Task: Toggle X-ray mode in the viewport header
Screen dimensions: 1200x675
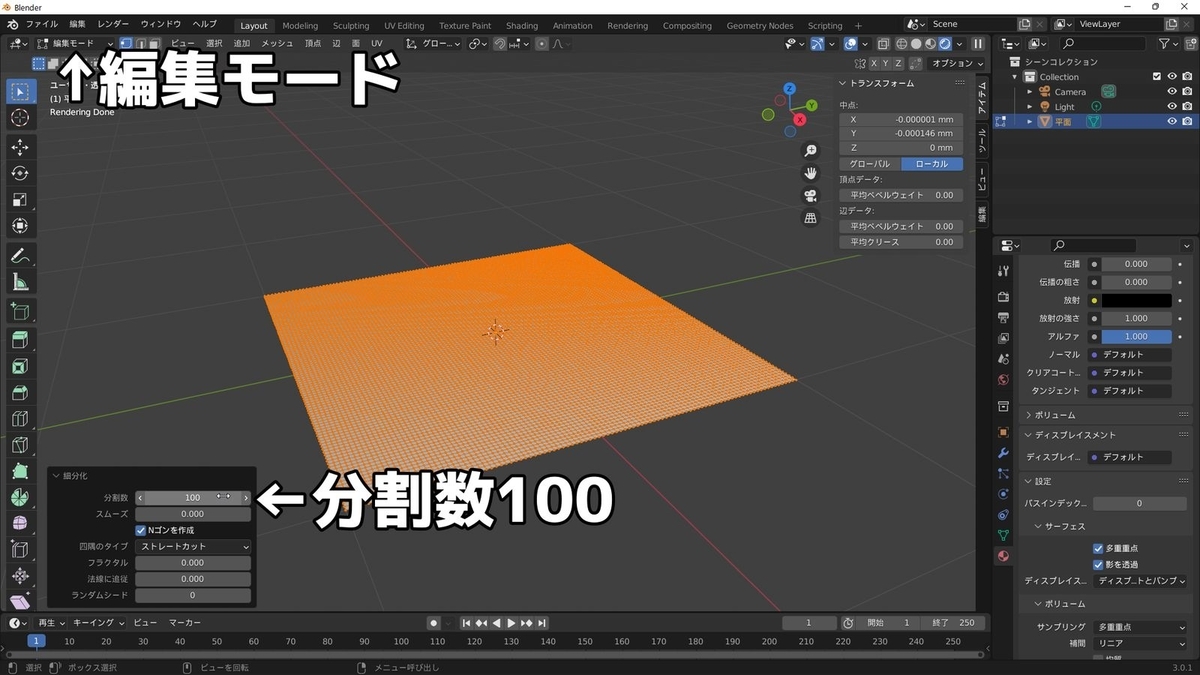Action: [883, 44]
